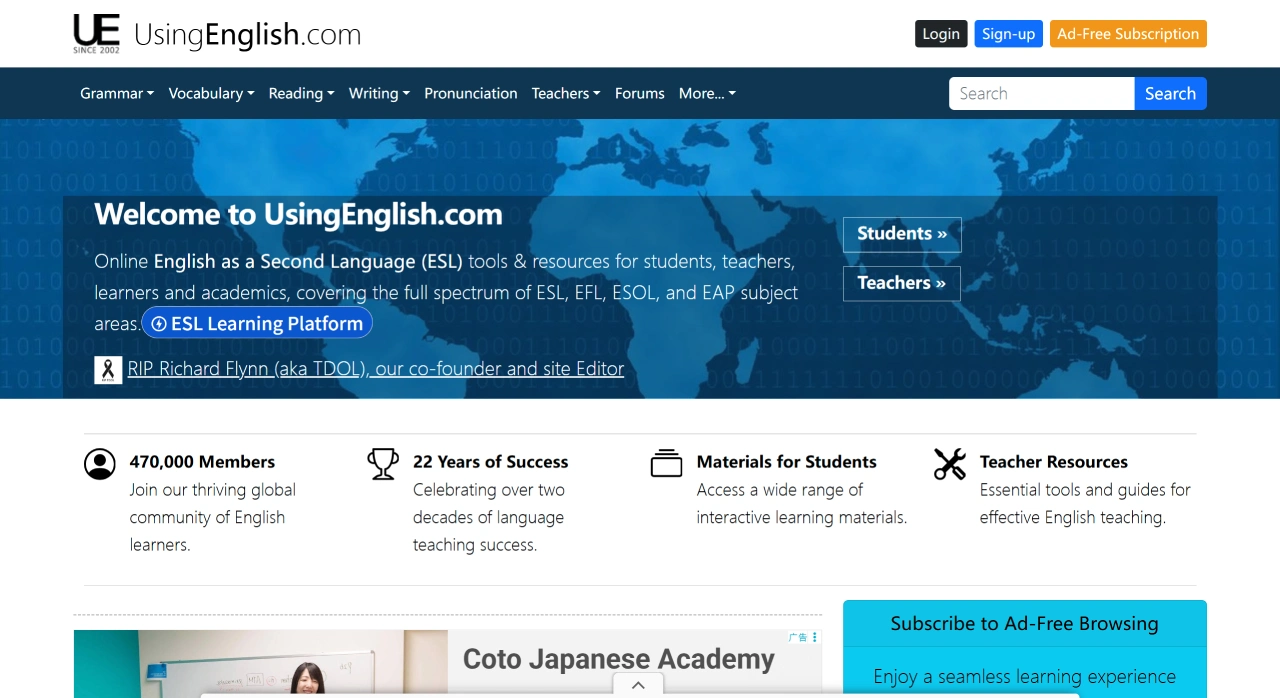Expand the More... dropdown menu
Image resolution: width=1280 pixels, height=698 pixels.
[707, 93]
